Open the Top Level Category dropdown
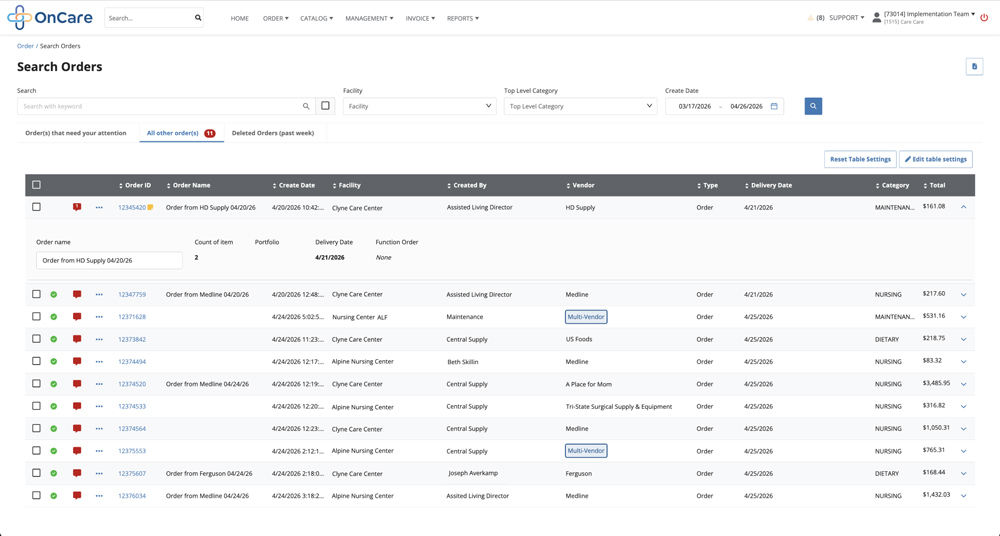The width and height of the screenshot is (1000, 536). pyautogui.click(x=580, y=106)
